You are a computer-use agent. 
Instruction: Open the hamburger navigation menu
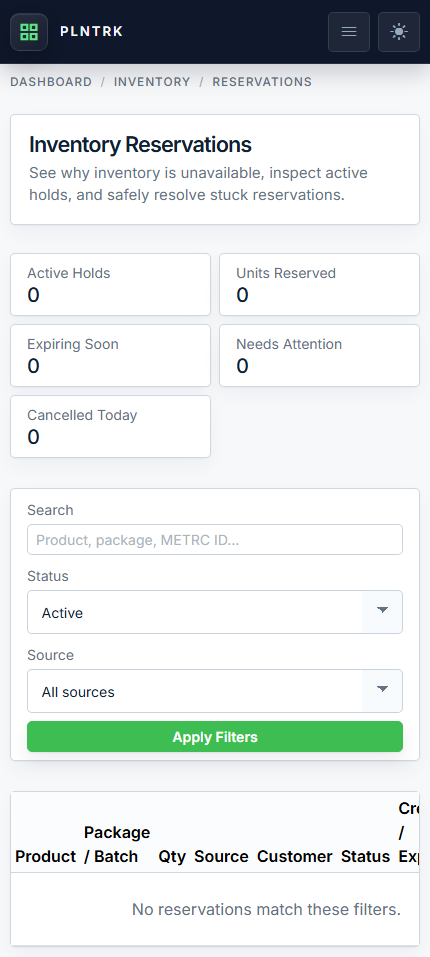(349, 32)
